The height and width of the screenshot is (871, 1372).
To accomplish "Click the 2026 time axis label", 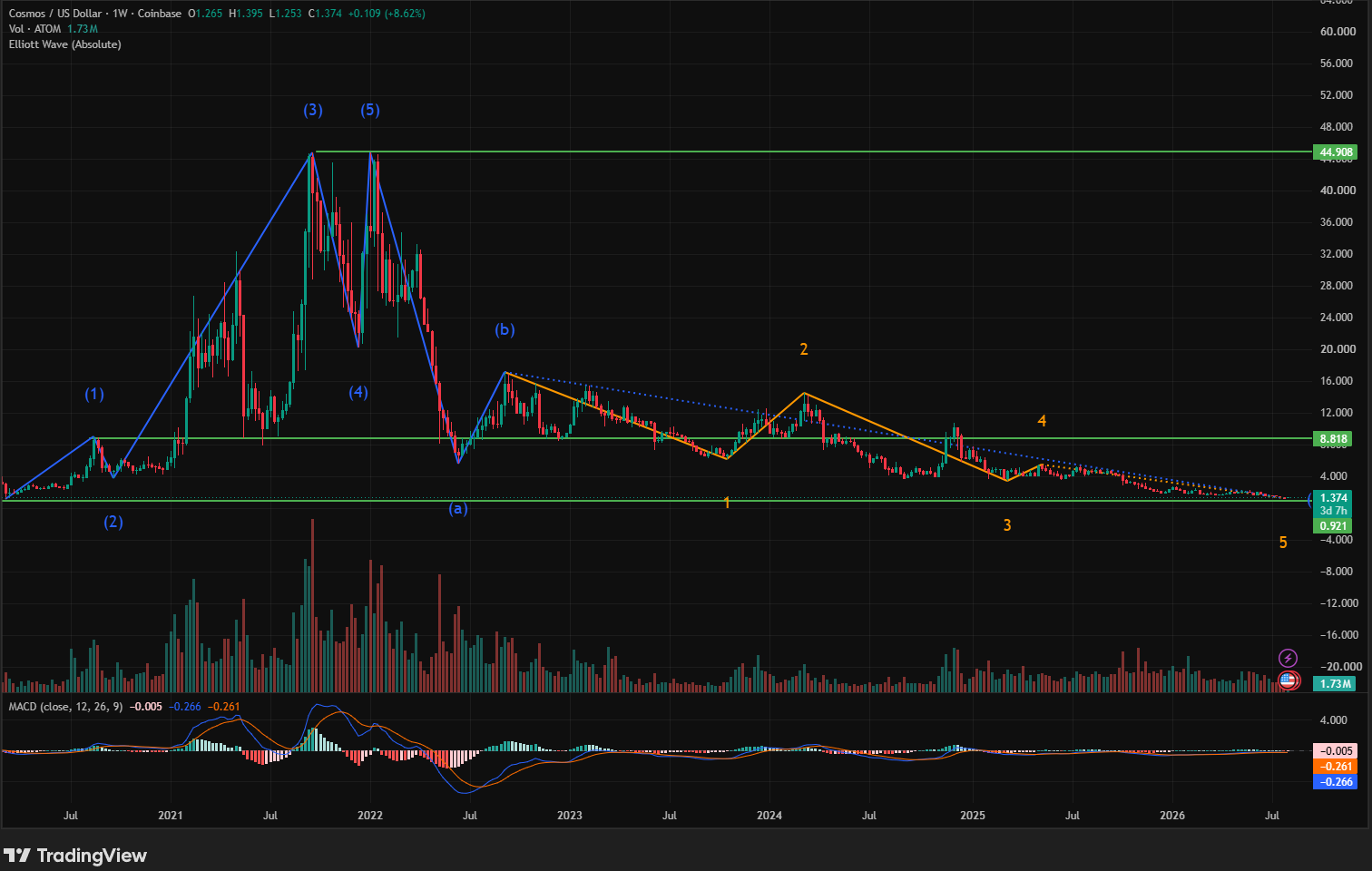I will pyautogui.click(x=1172, y=816).
